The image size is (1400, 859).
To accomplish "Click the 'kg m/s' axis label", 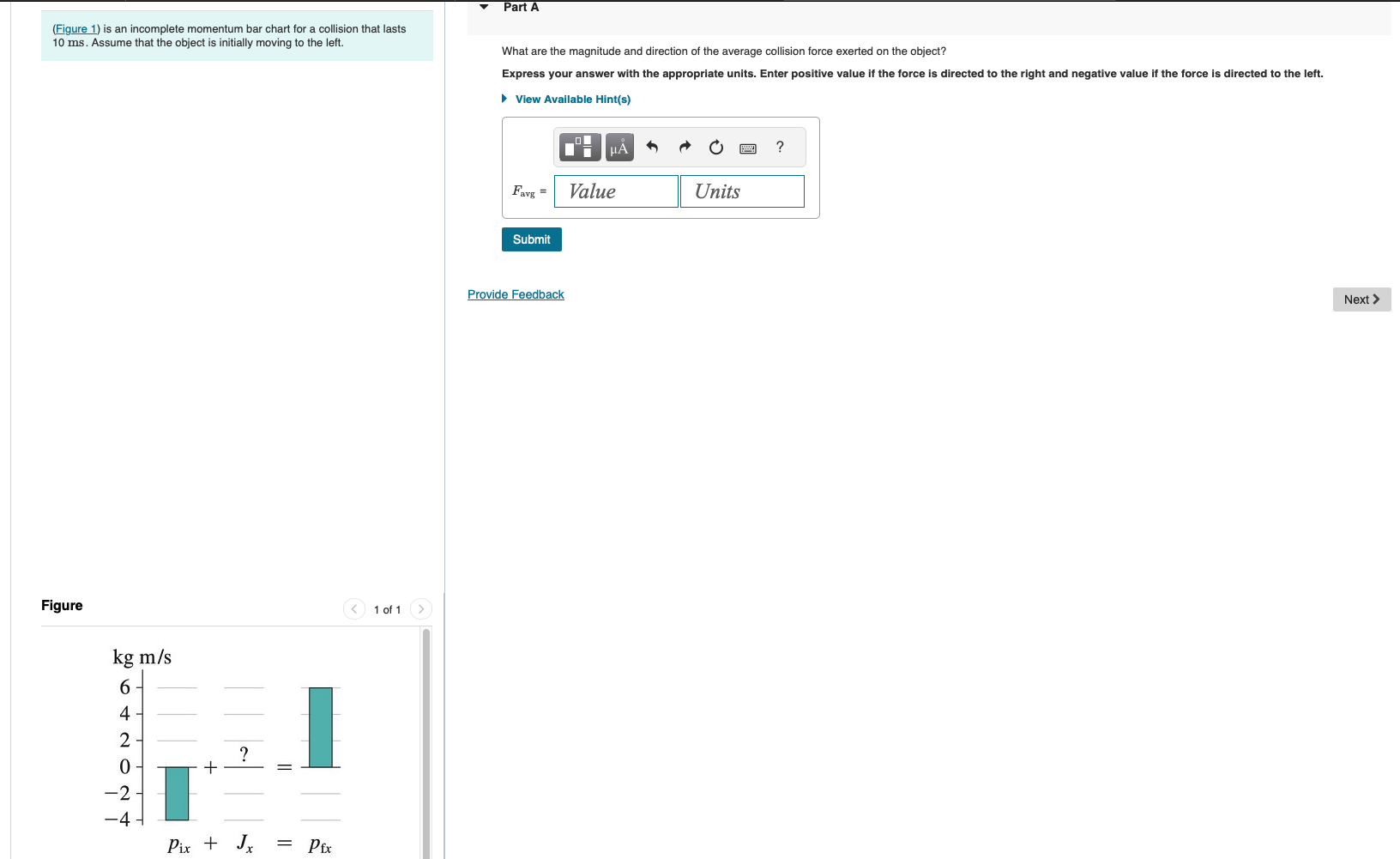I will [x=142, y=657].
